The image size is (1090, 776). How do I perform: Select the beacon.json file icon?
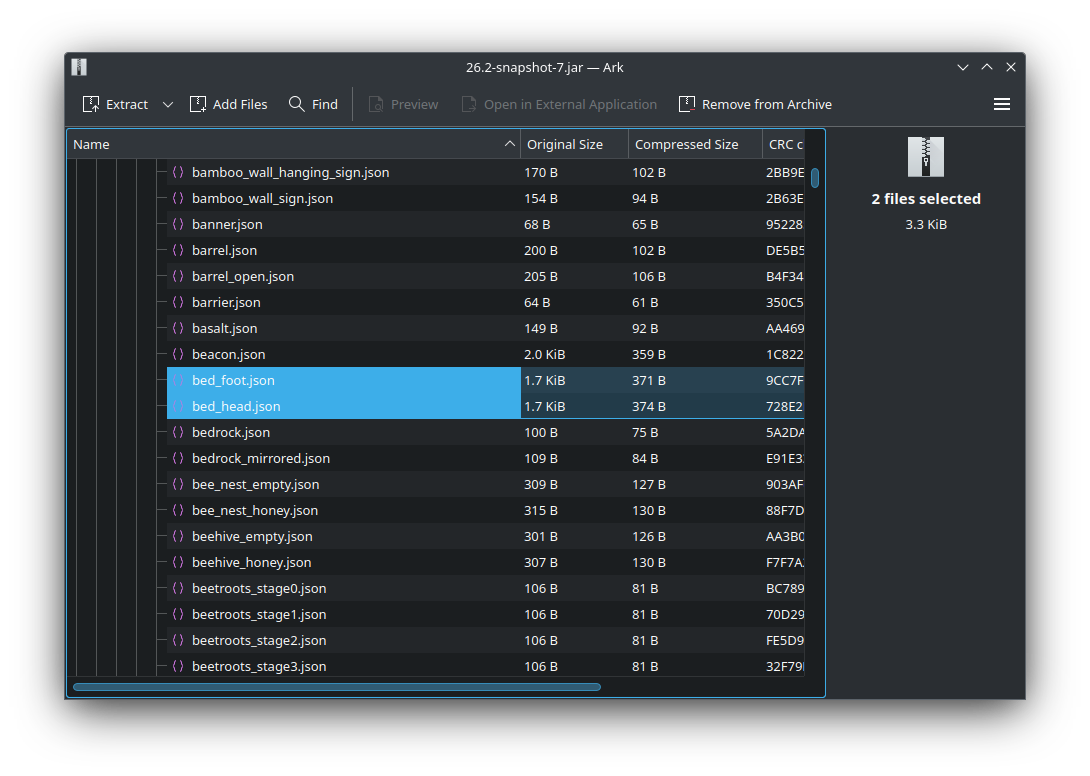click(x=178, y=355)
